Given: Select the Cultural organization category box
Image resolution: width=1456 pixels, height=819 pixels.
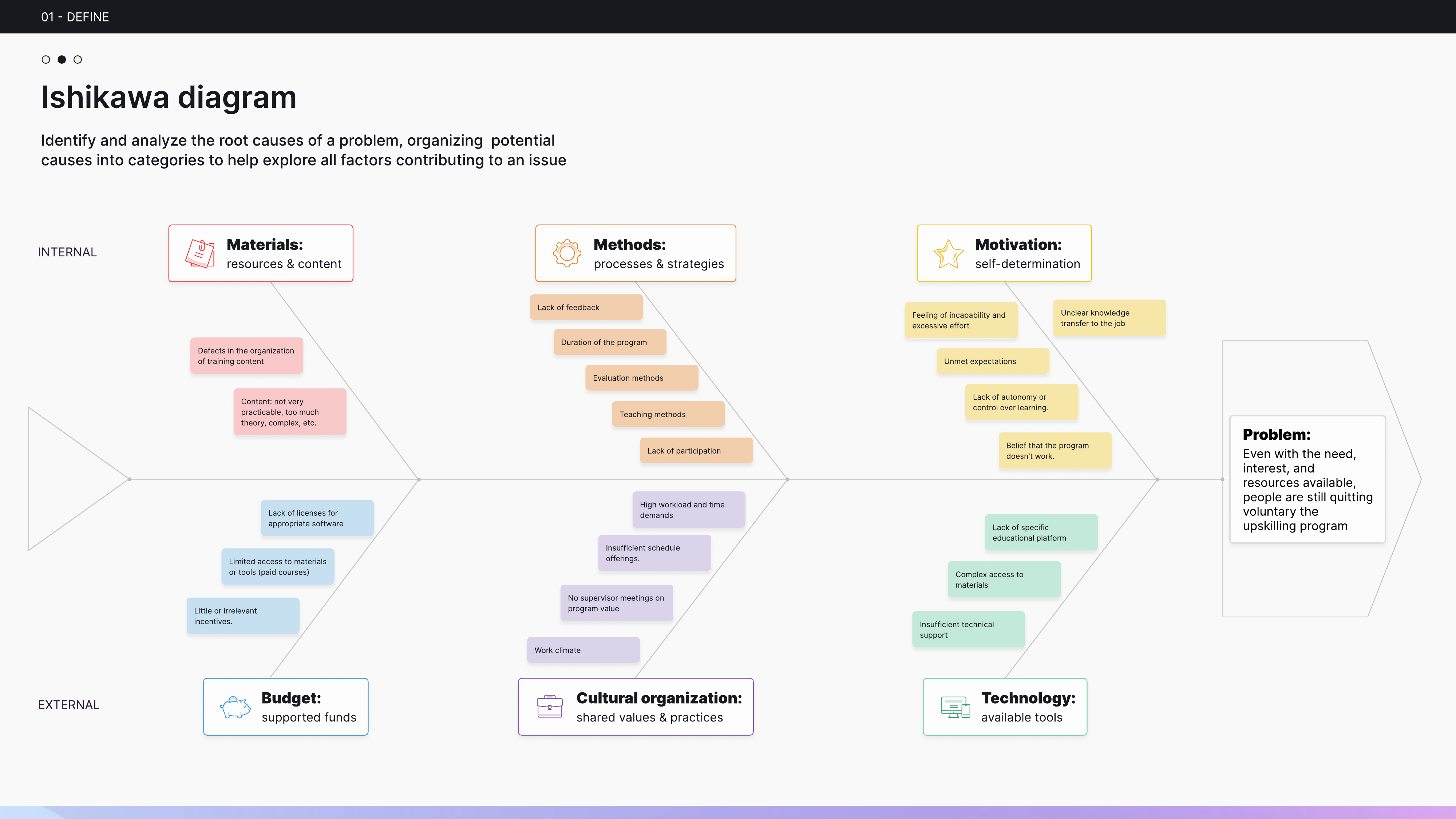Looking at the screenshot, I should tap(635, 707).
